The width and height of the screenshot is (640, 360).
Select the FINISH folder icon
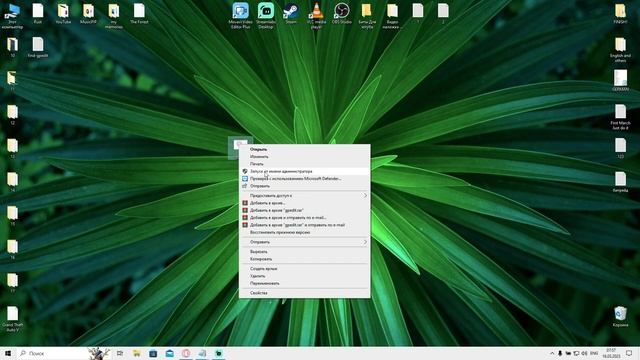point(620,13)
